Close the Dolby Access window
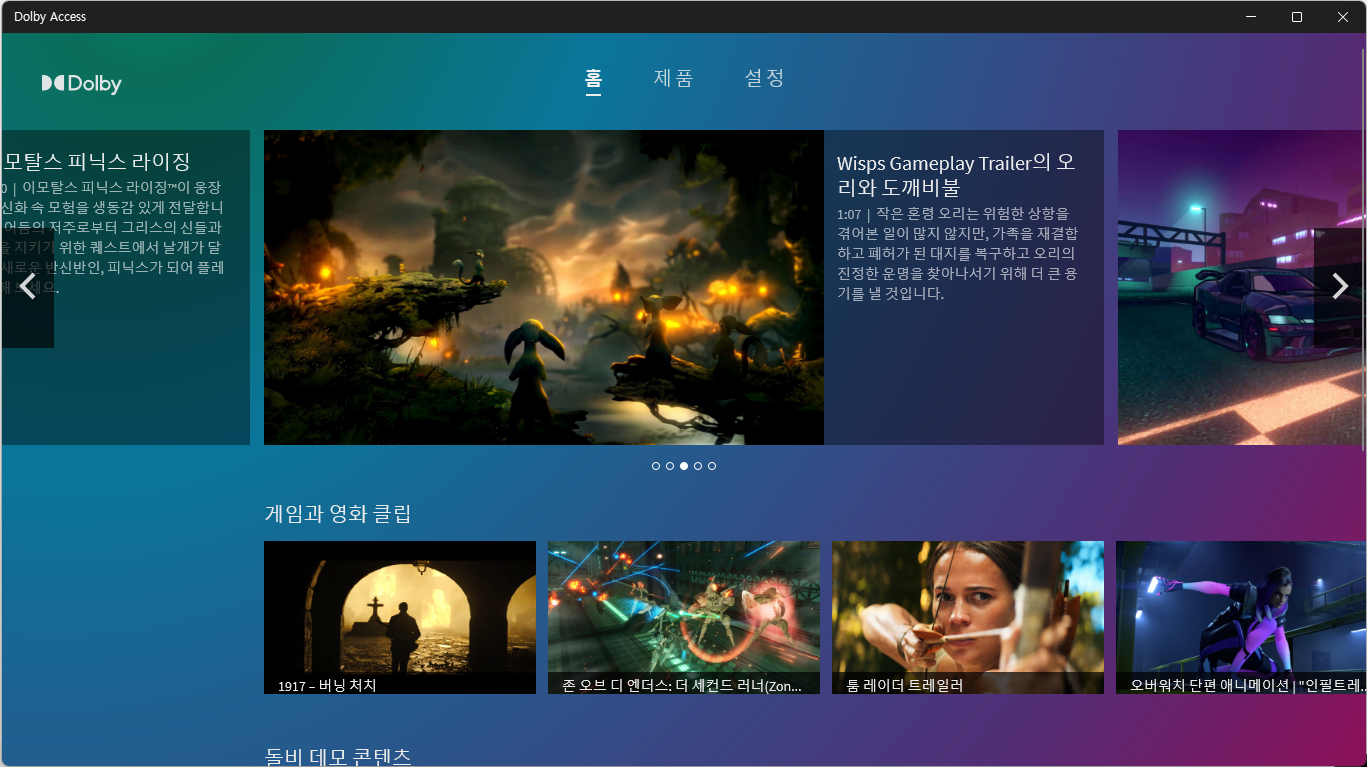This screenshot has width=1367, height=767. coord(1343,17)
